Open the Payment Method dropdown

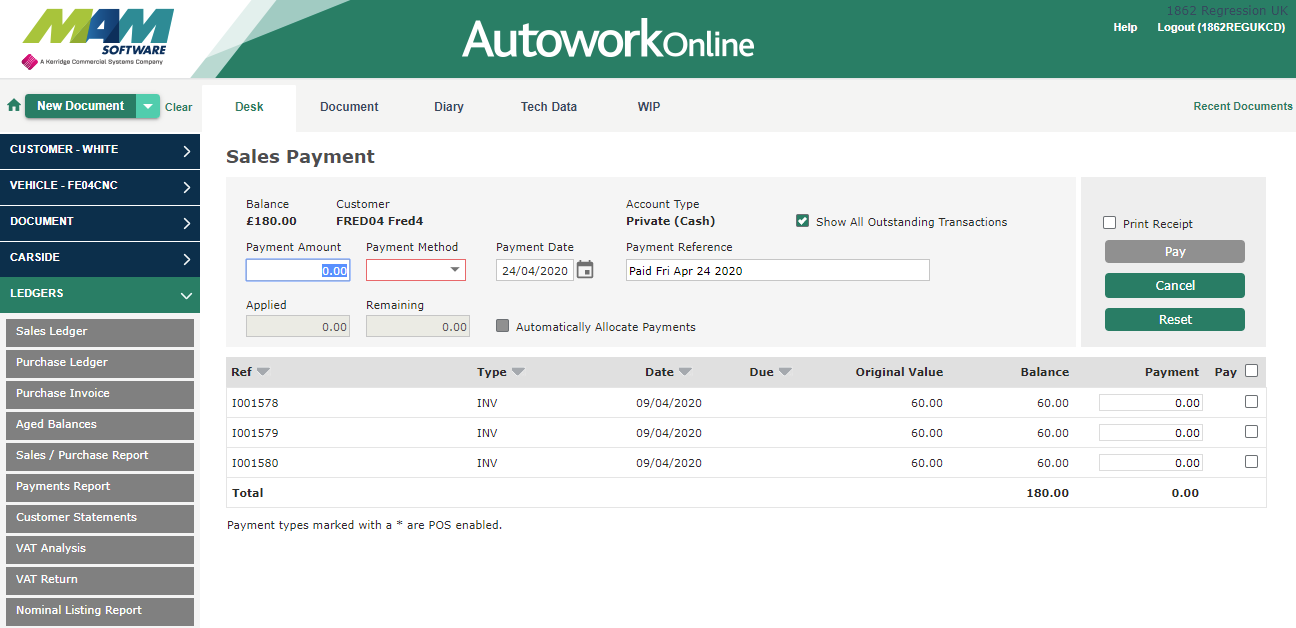point(415,270)
